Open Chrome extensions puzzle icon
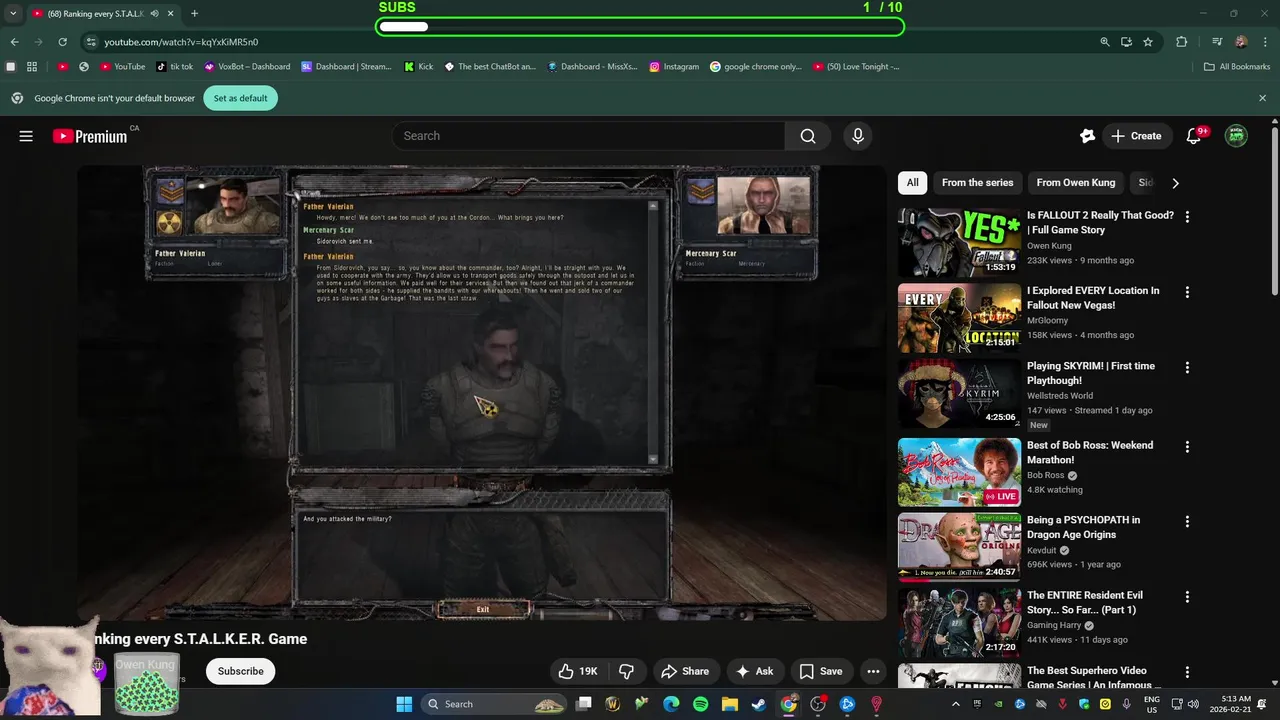 pos(1182,42)
